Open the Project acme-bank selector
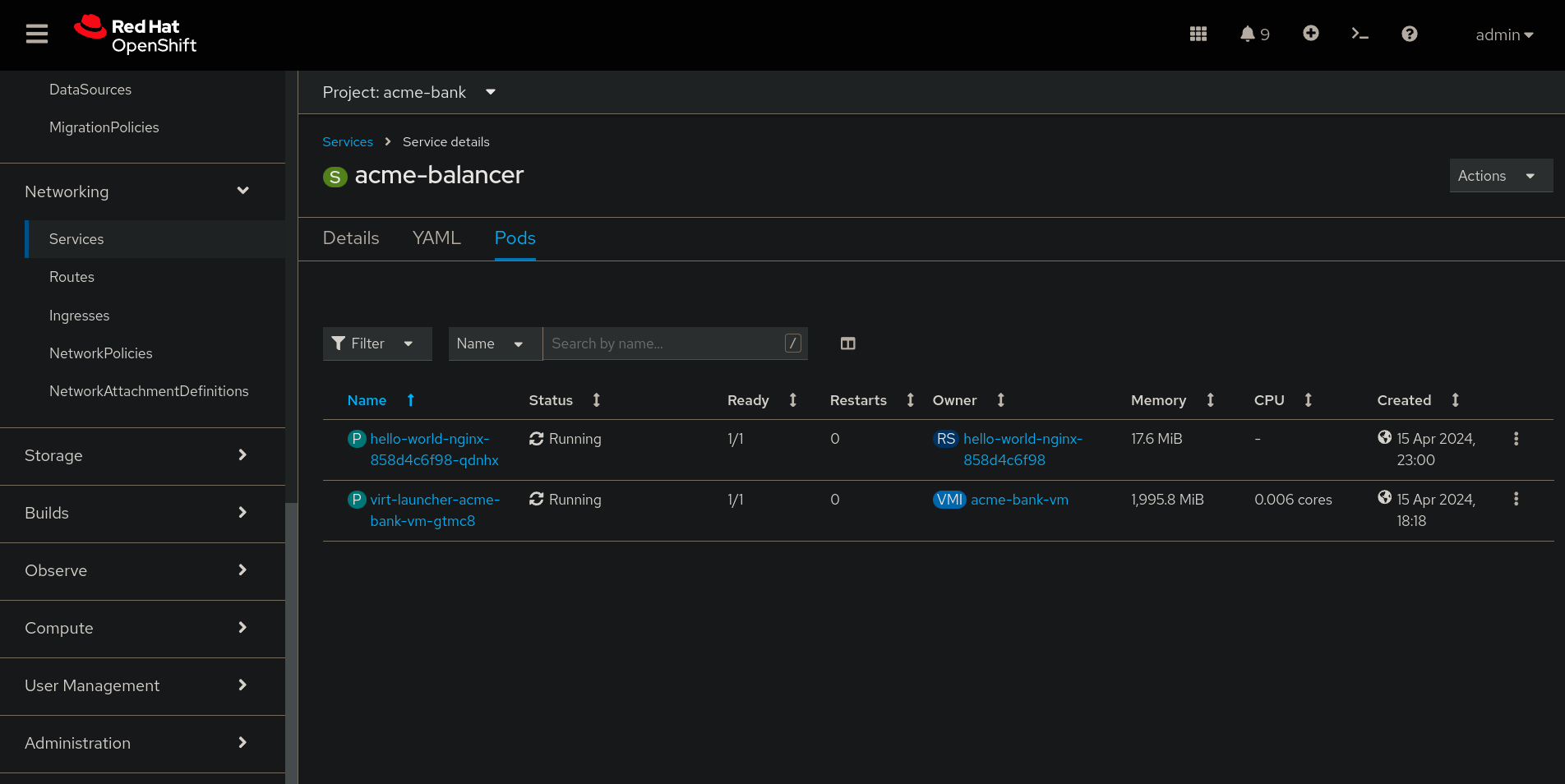Viewport: 1565px width, 784px height. click(409, 92)
